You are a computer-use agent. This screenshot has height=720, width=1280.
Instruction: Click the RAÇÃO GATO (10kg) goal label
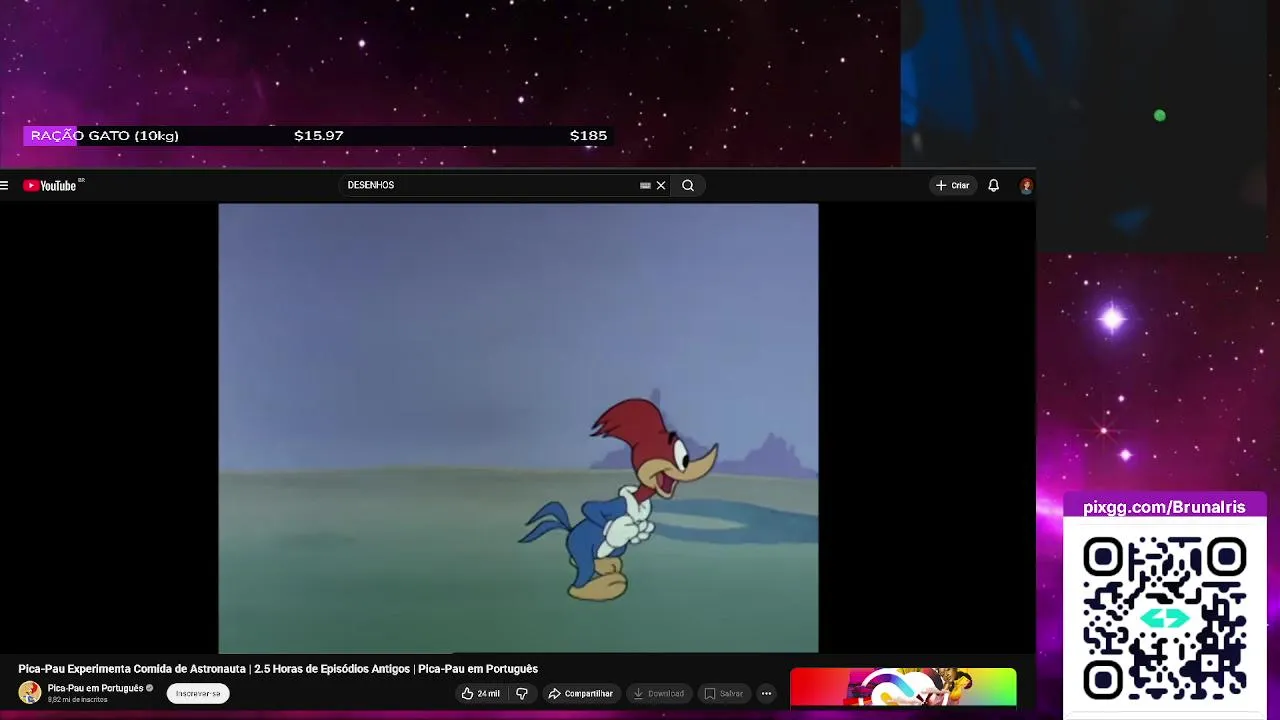tap(105, 136)
